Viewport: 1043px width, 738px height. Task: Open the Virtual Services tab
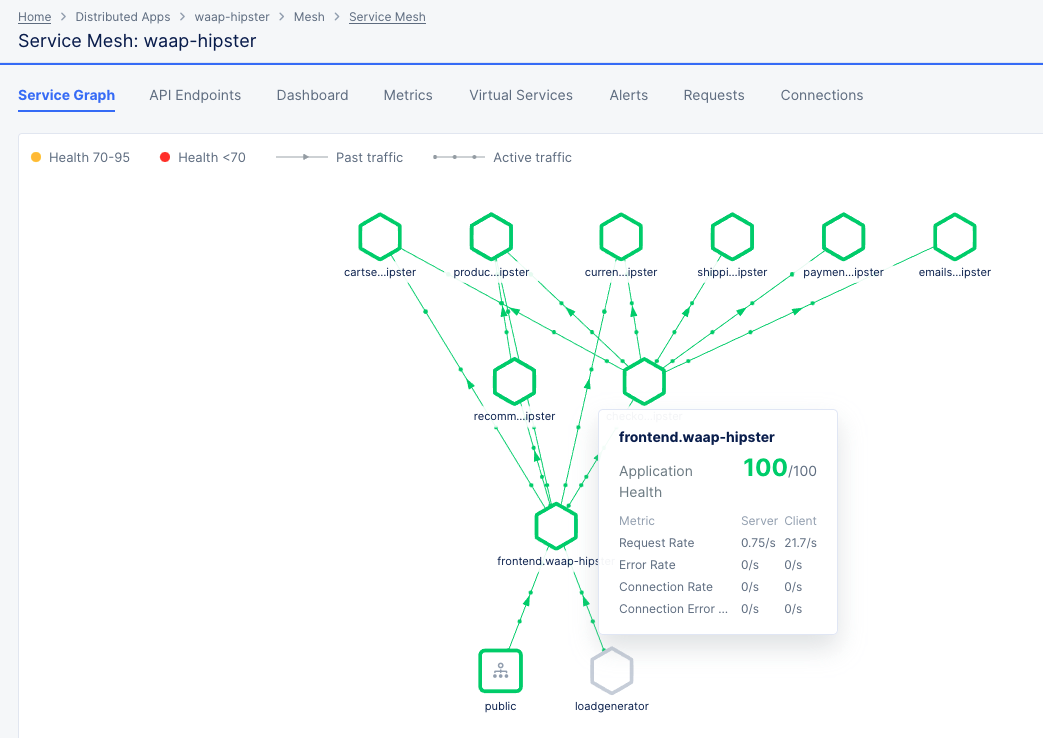[x=520, y=95]
